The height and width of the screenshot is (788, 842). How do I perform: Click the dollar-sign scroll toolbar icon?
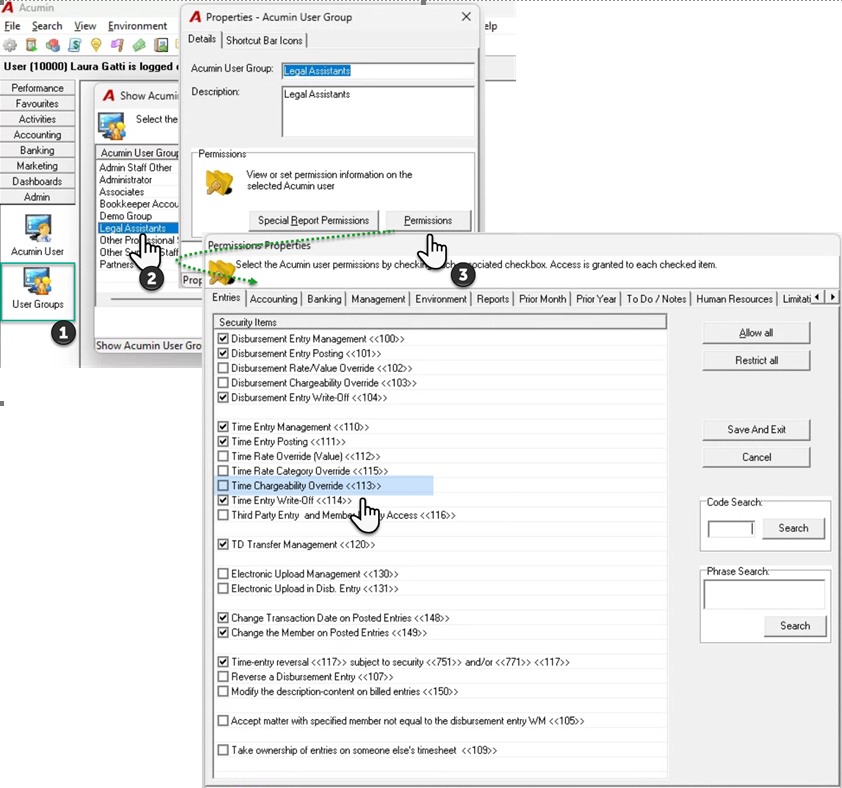(x=75, y=45)
